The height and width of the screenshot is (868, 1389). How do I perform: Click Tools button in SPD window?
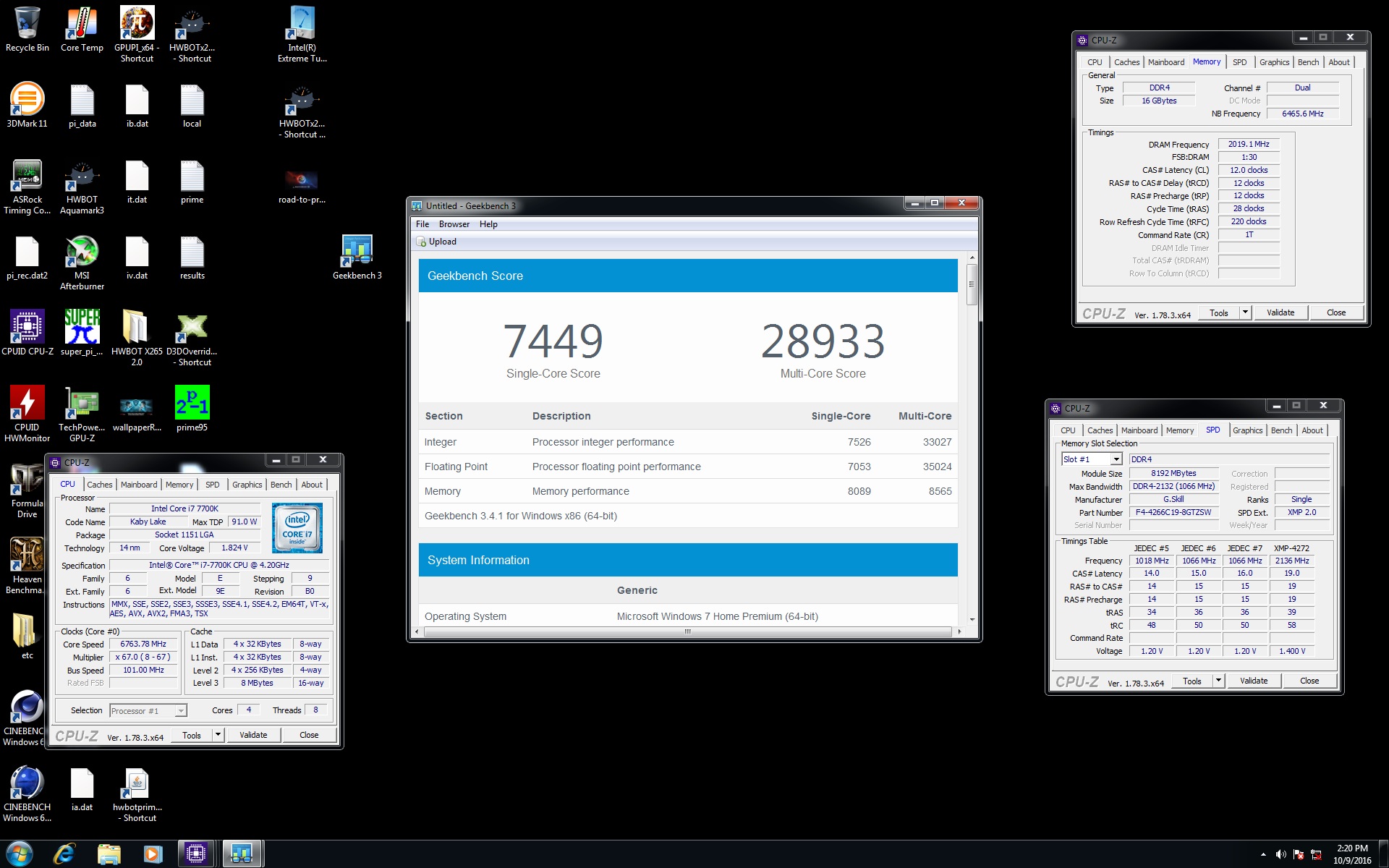[1192, 681]
